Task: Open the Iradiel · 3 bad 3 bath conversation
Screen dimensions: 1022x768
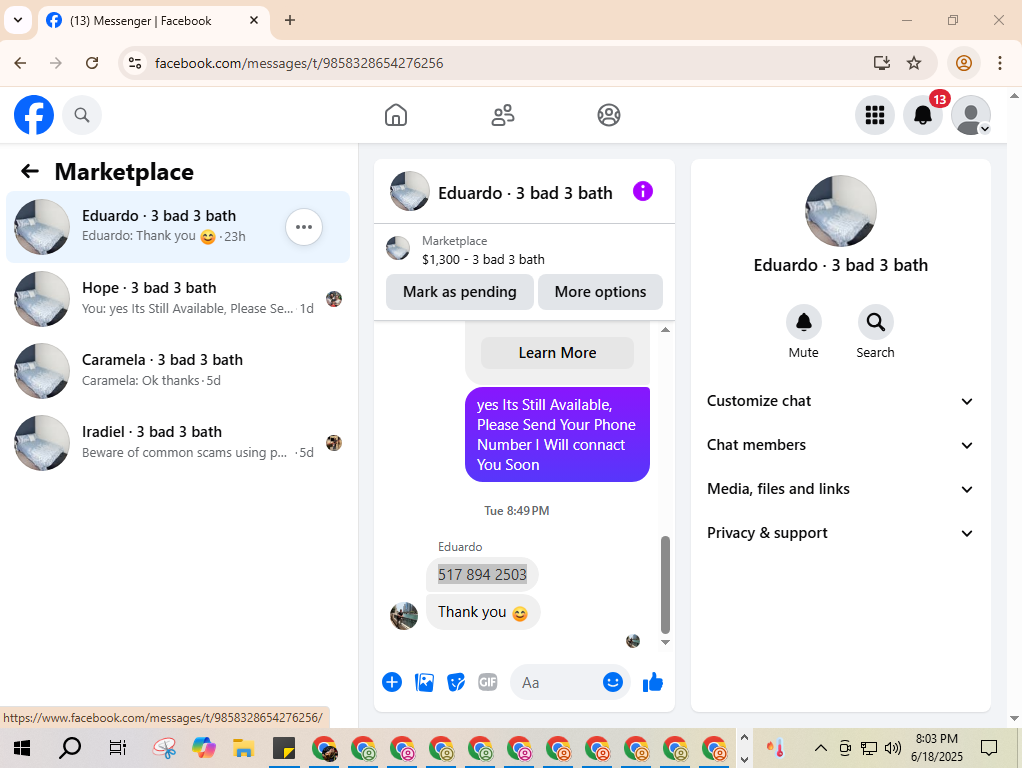Action: click(178, 443)
